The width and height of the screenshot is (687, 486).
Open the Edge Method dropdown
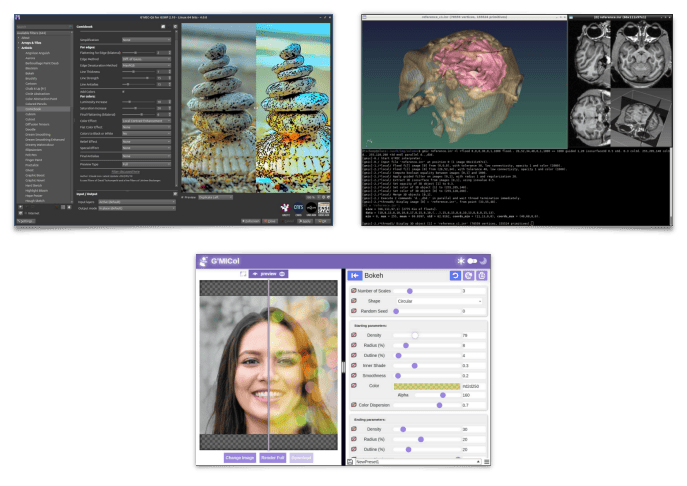146,59
